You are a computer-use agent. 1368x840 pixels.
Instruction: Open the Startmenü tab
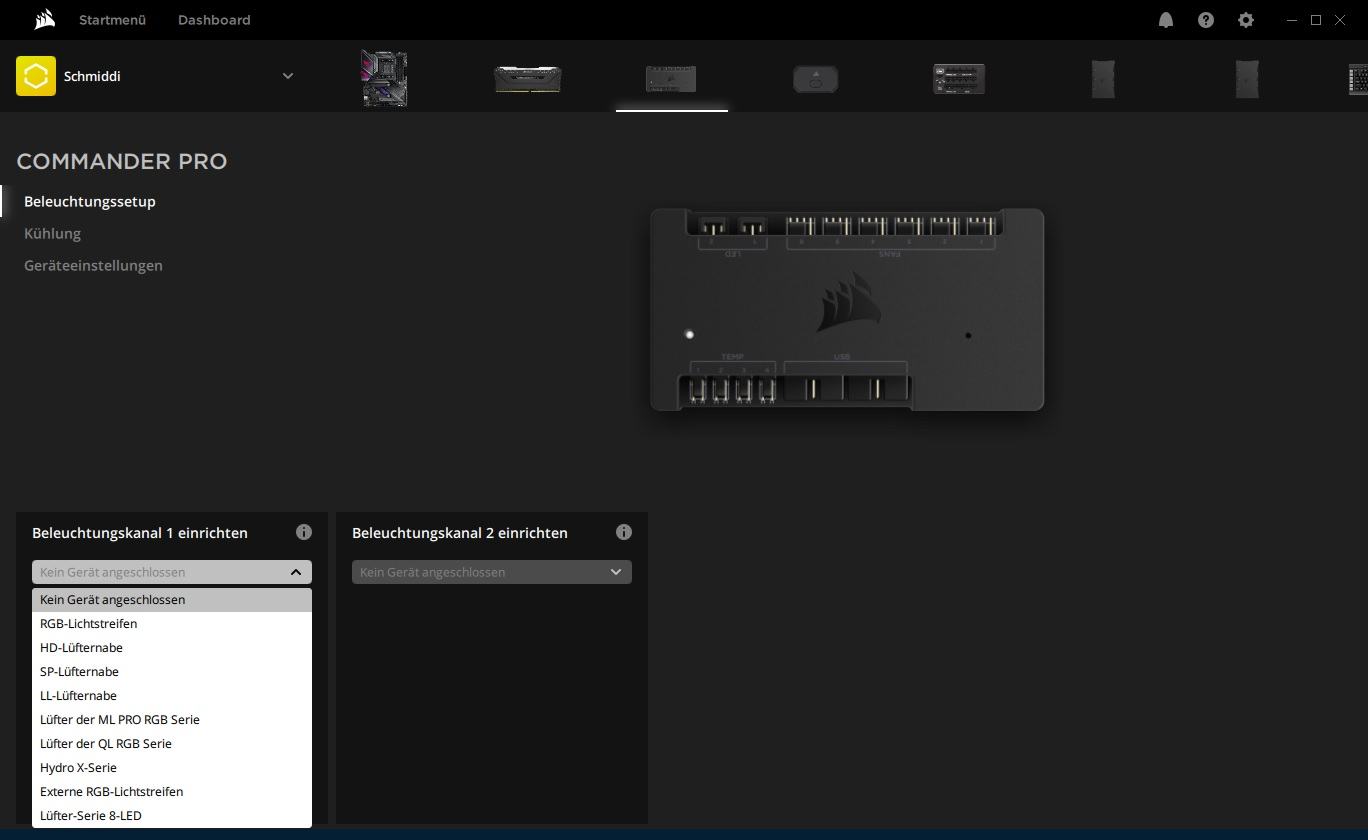point(112,20)
